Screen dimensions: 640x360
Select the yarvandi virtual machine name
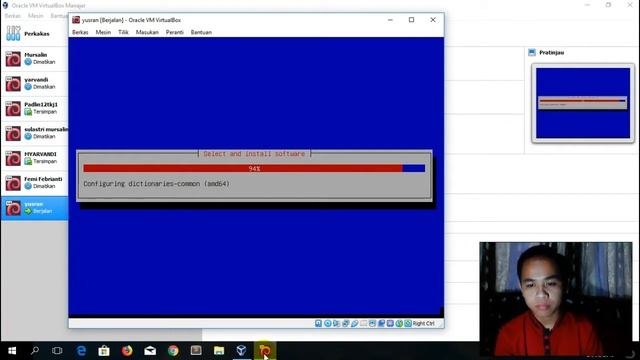pos(36,80)
